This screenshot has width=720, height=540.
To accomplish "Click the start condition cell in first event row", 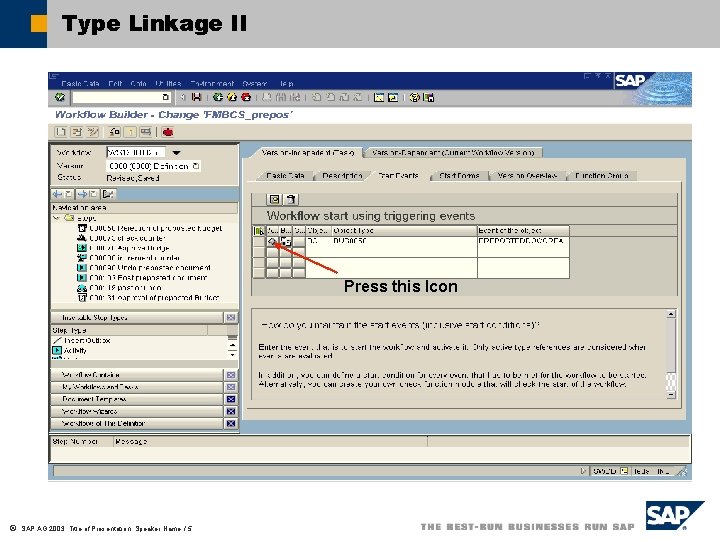I will [x=299, y=241].
